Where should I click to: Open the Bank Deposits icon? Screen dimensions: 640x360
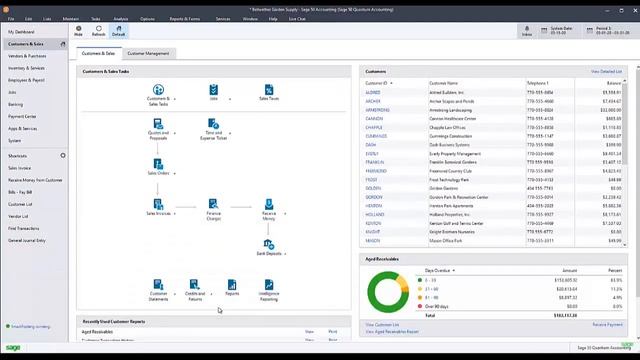269,244
